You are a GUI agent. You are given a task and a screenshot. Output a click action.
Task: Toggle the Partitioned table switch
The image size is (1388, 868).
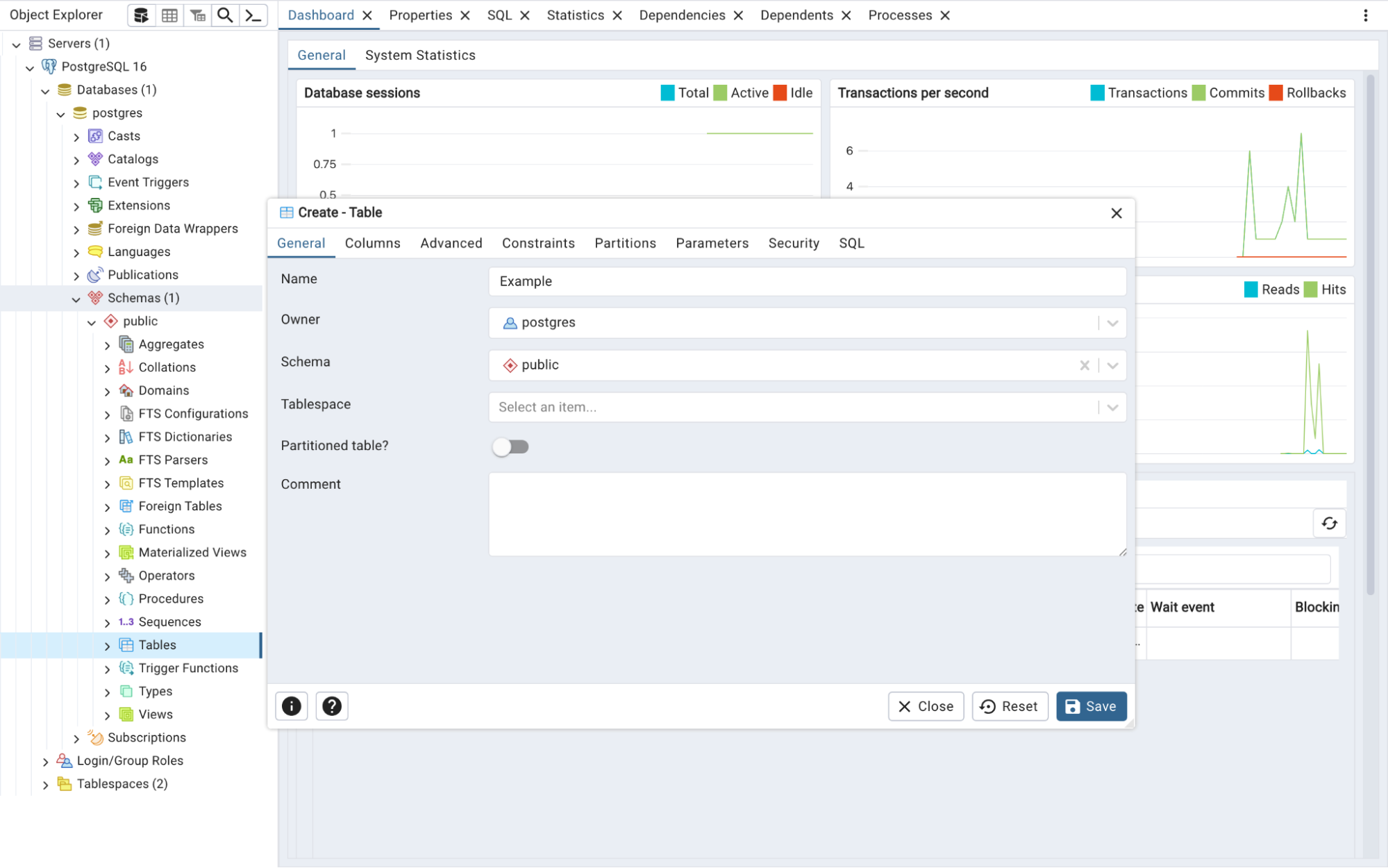(510, 447)
